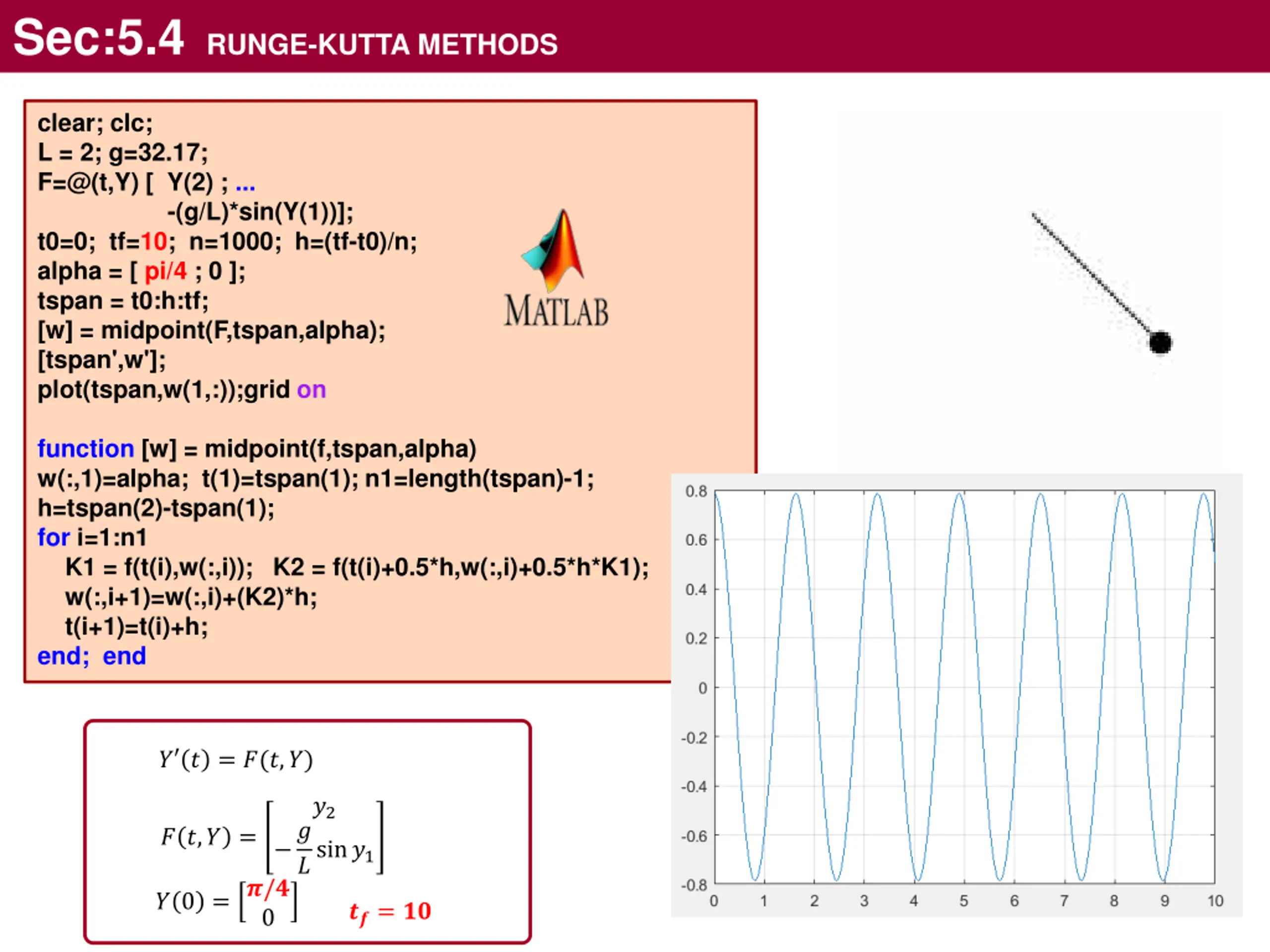Click the 'Sec:5.4' heading text
The image size is (1270, 952).
(x=99, y=37)
